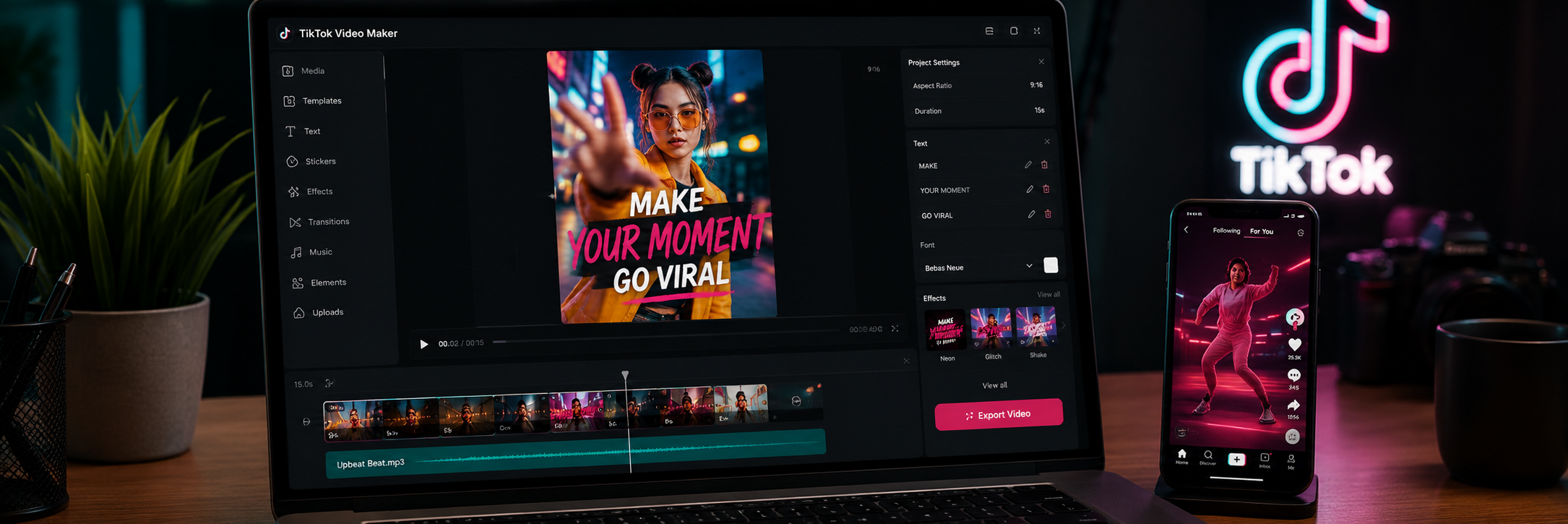This screenshot has width=1568, height=524.
Task: Click the track icon left of video clips
Action: (x=306, y=421)
